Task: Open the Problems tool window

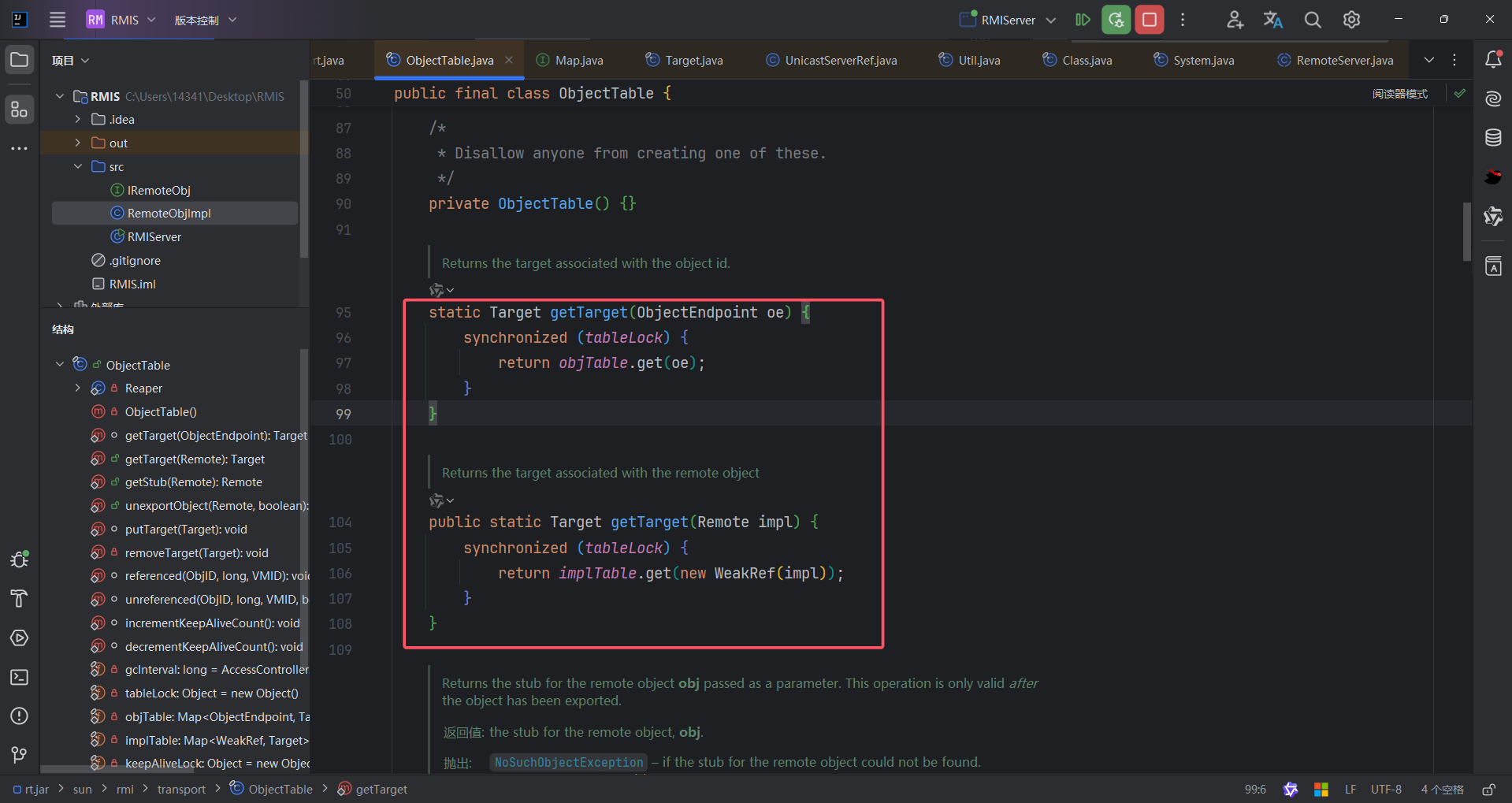Action: coord(20,716)
